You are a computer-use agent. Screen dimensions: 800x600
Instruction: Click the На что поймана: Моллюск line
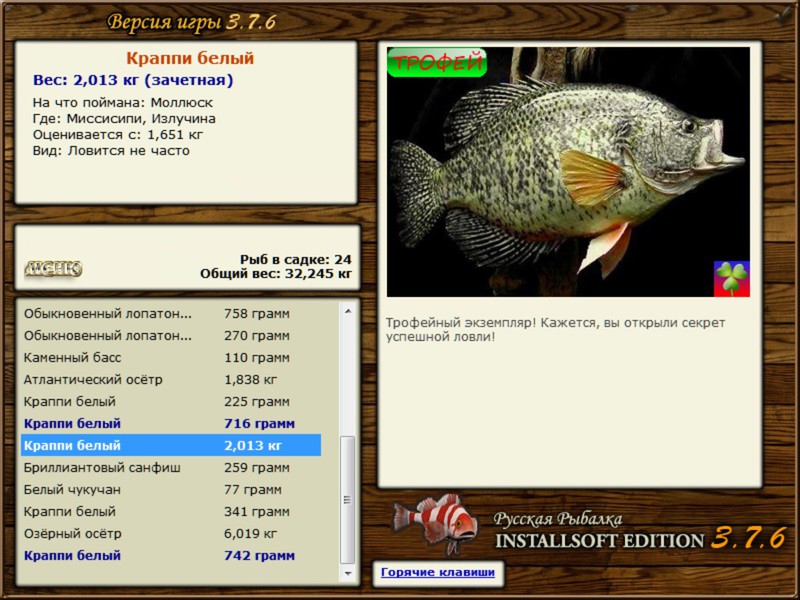point(122,103)
